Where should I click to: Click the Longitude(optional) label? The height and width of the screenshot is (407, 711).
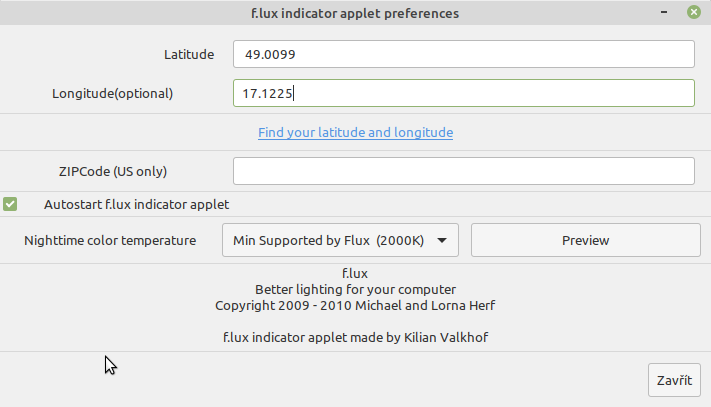tap(113, 93)
